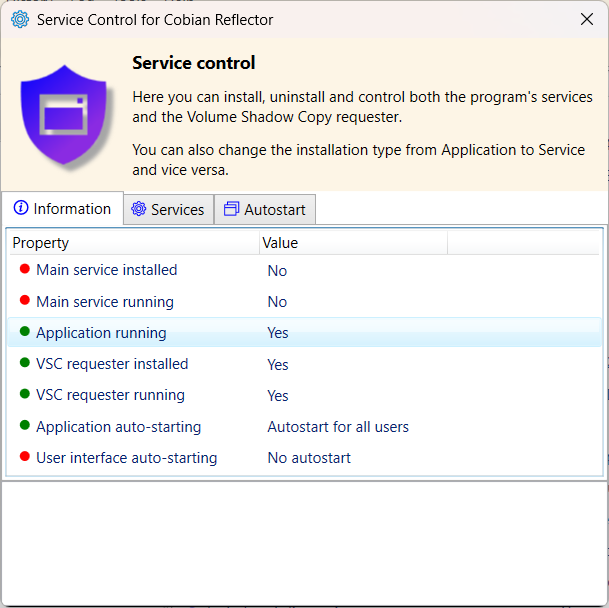The height and width of the screenshot is (608, 609).
Task: Click the gear icon in title bar
Action: (20, 20)
